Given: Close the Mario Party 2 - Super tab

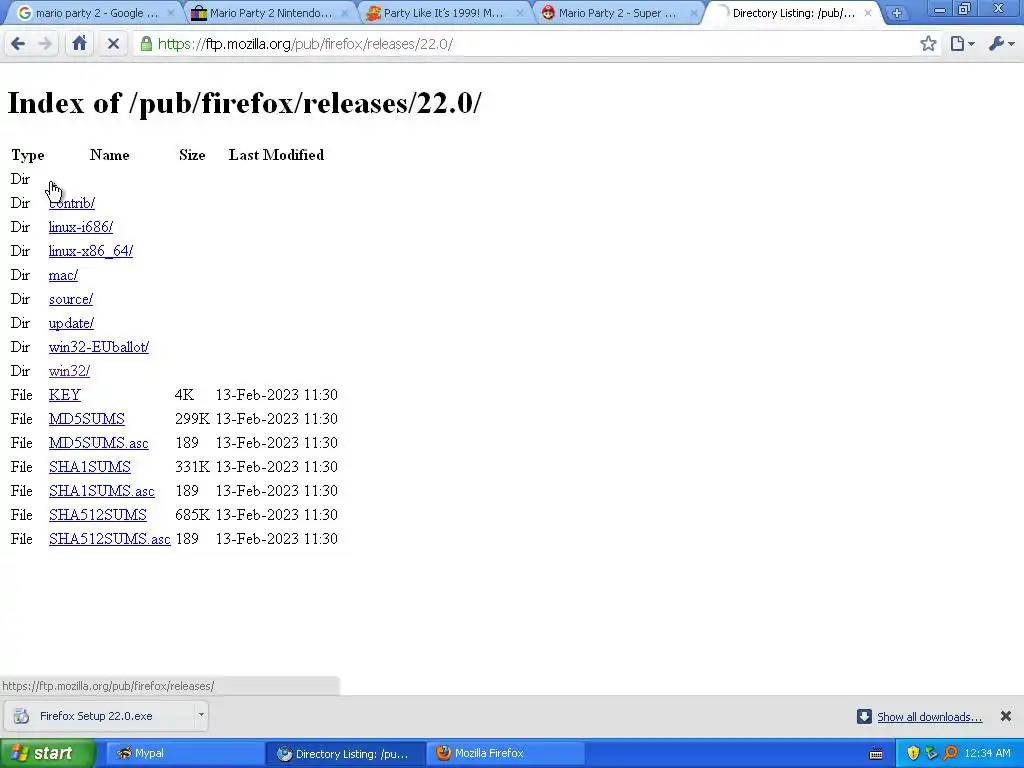Looking at the screenshot, I should pyautogui.click(x=694, y=13).
